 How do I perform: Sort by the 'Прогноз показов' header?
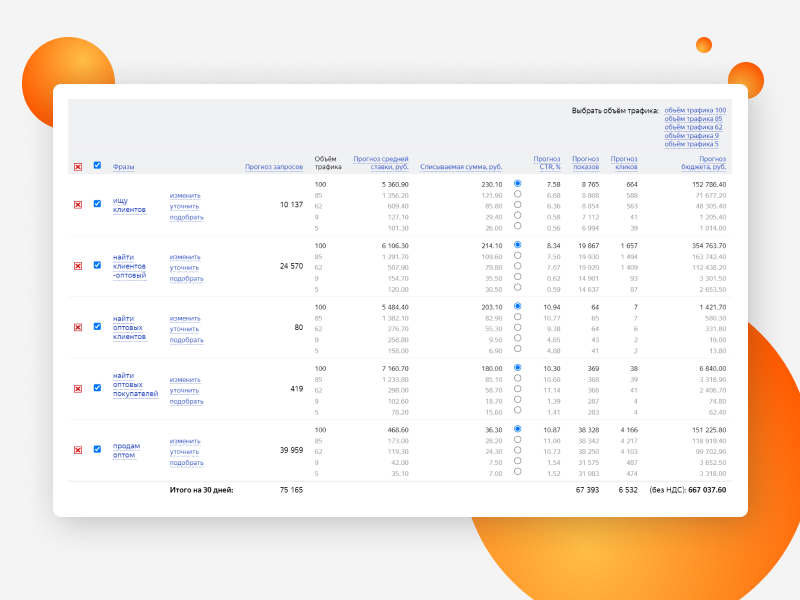pos(586,163)
